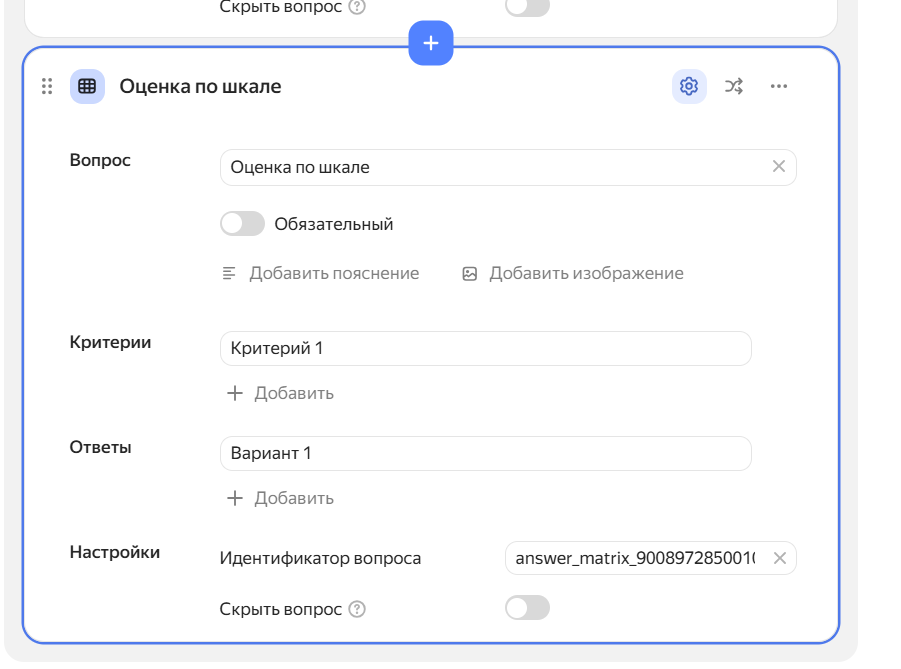Click help icon next to Скрыть вопрос

click(x=358, y=609)
